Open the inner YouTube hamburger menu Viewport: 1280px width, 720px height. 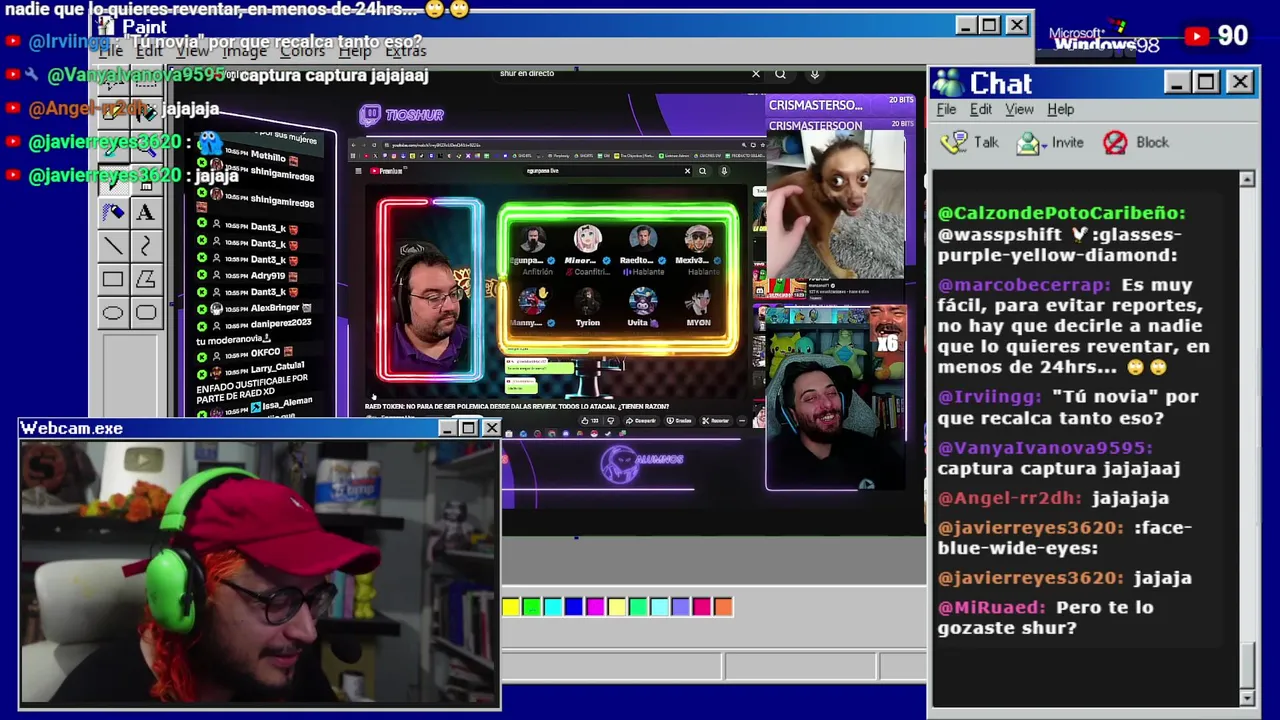(x=358, y=171)
